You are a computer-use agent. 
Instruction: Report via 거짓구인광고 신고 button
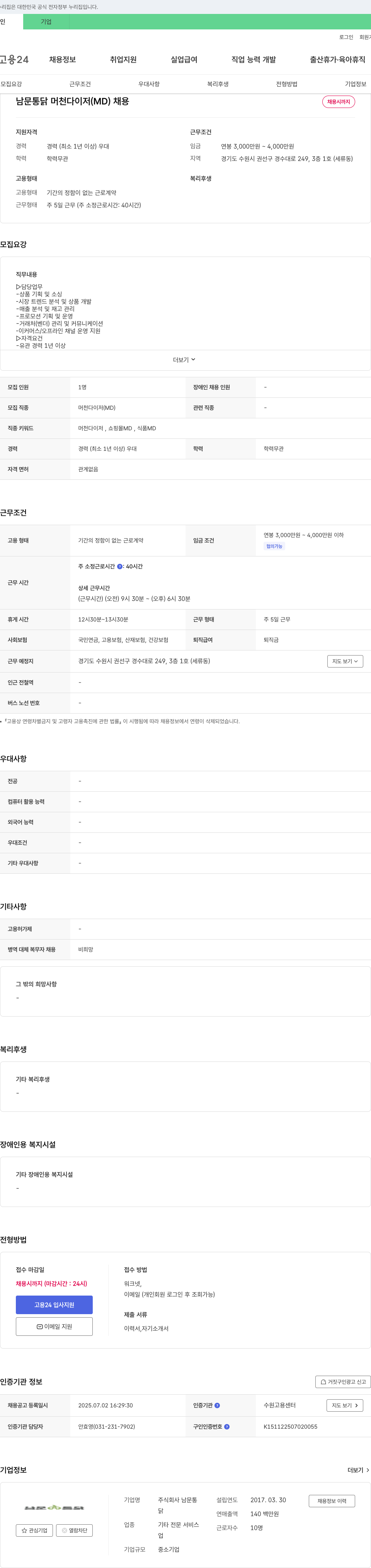(343, 1382)
